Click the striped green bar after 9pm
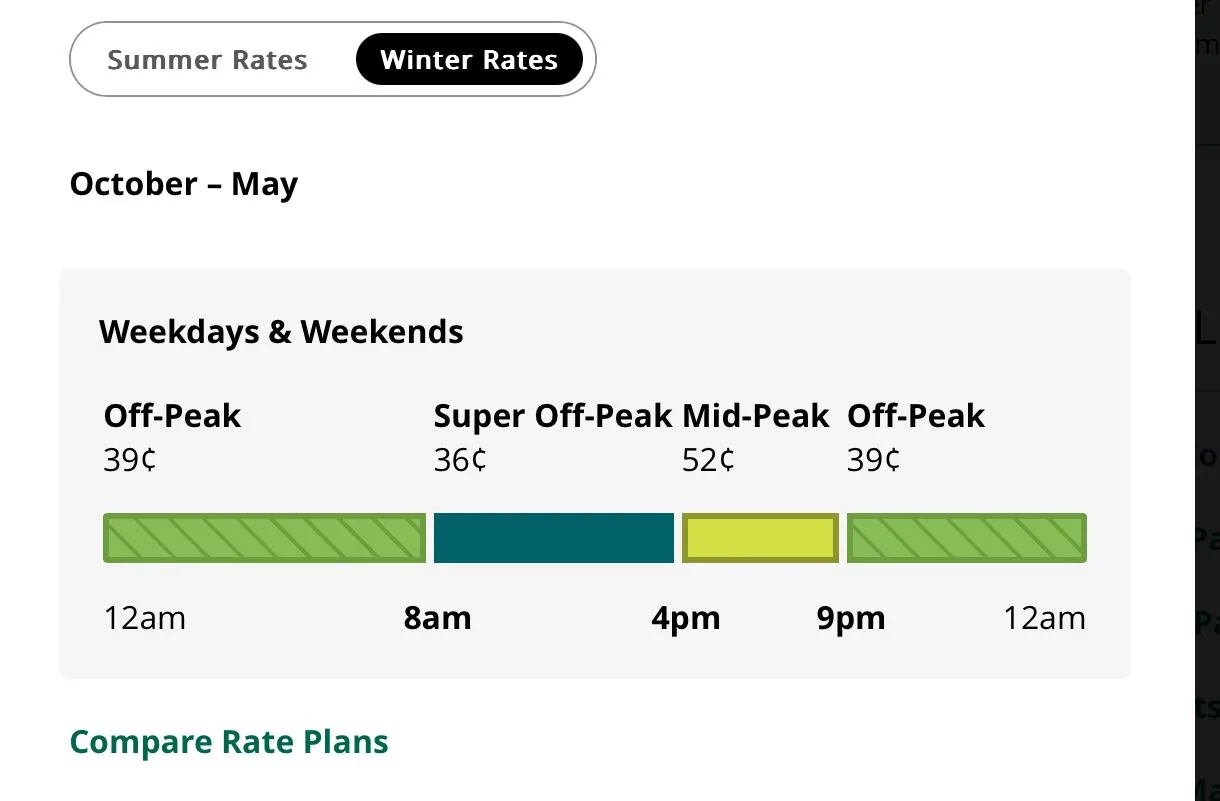This screenshot has width=1220, height=801. pyautogui.click(x=967, y=538)
